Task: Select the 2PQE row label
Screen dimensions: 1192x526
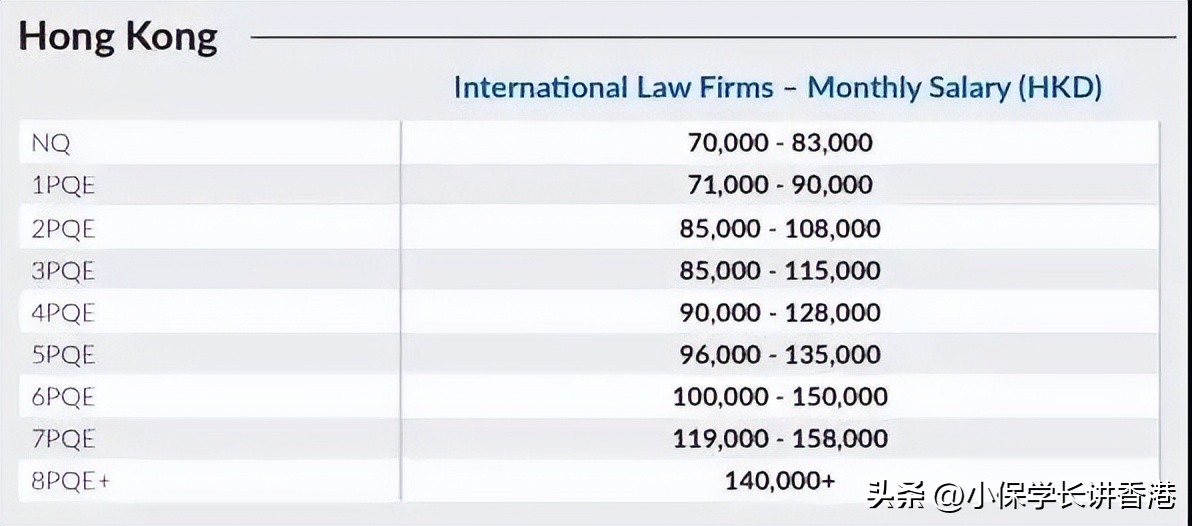Action: click(x=62, y=229)
